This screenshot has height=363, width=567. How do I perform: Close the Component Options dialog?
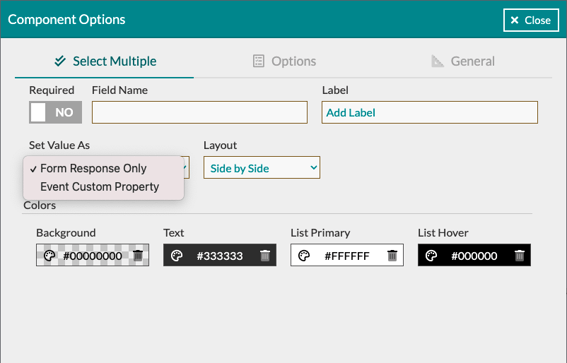531,20
